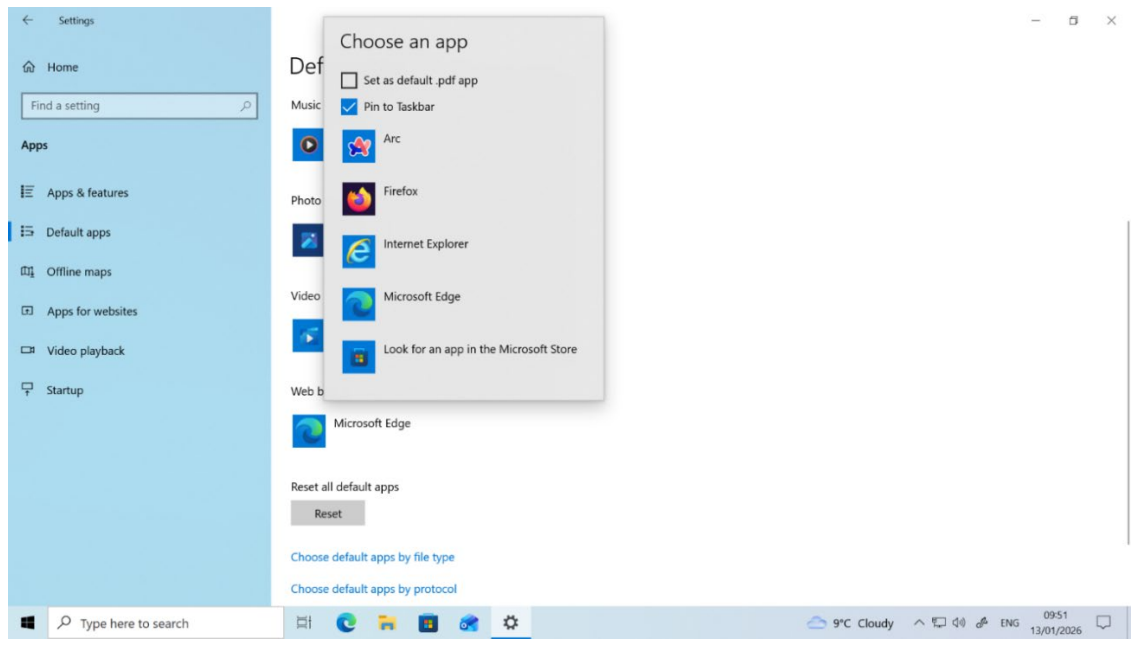The image size is (1138, 649).
Task: Open Choose default apps by file type
Action: pos(372,557)
